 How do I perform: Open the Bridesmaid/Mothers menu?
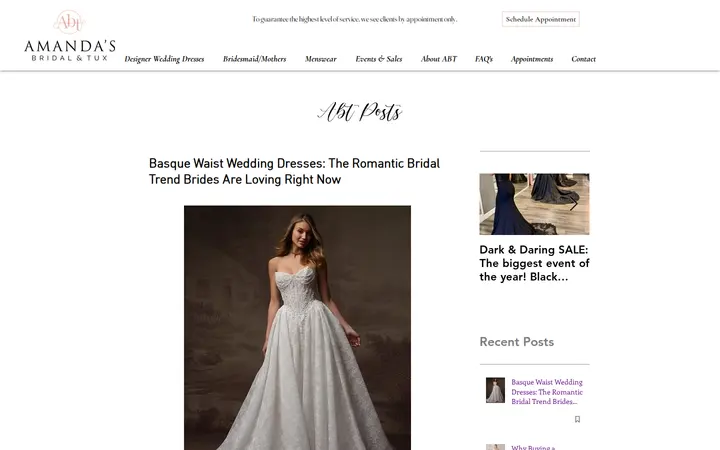(x=254, y=59)
